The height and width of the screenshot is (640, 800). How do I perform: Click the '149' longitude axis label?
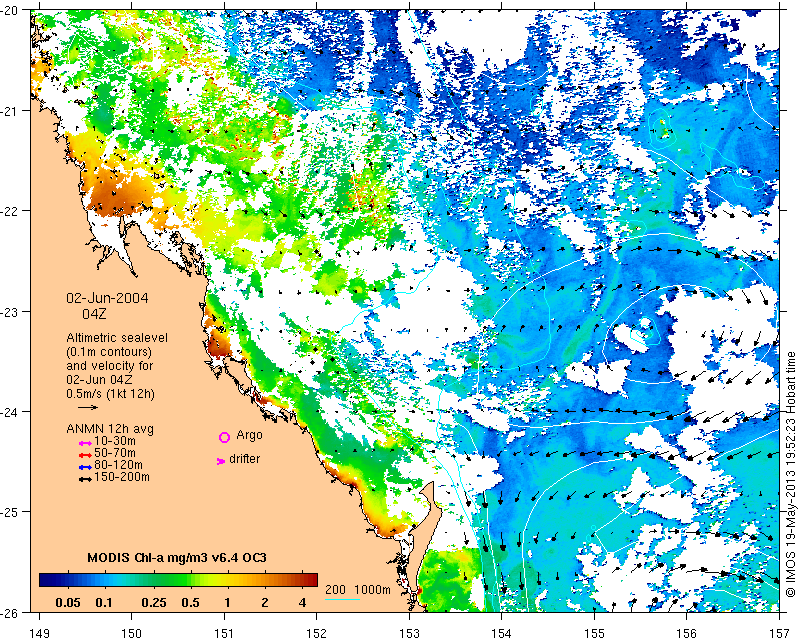click(40, 633)
